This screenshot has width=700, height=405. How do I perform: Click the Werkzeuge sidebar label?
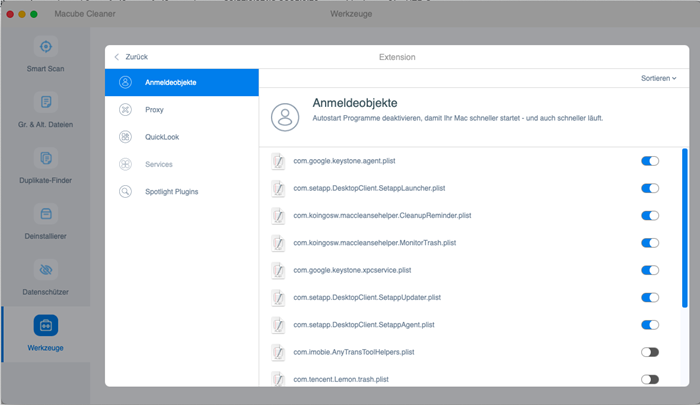46,348
